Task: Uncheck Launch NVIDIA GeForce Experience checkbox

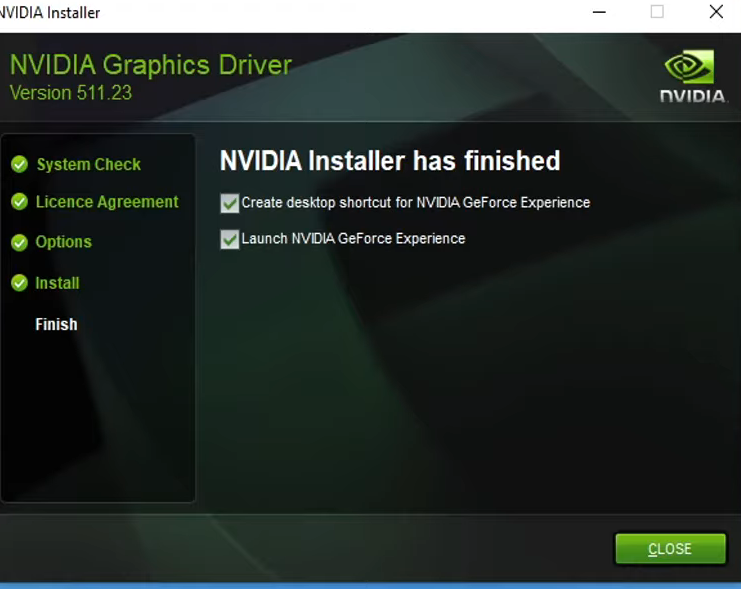Action: (230, 239)
